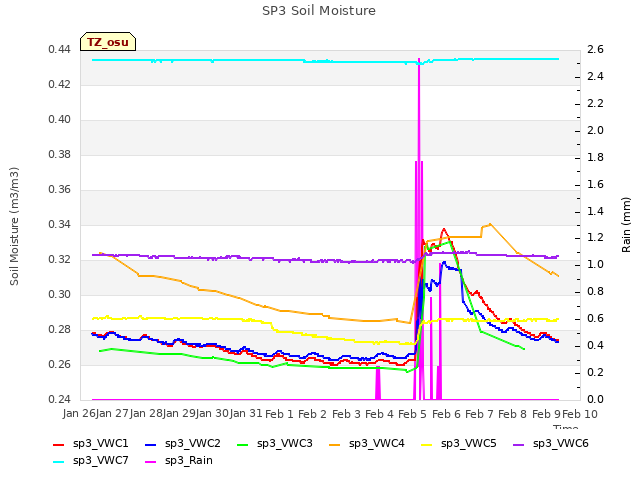Click the 2.6 rain axis tick value
The height and width of the screenshot is (480, 640).
(595, 50)
